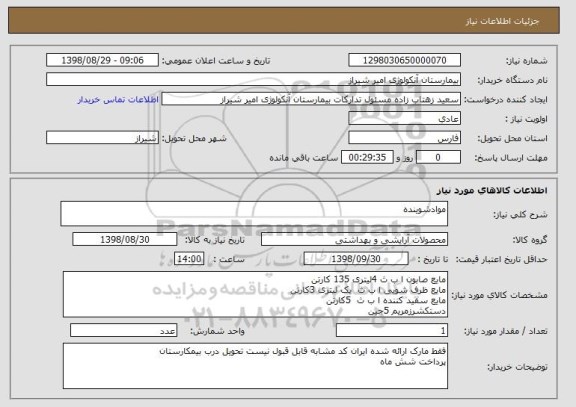Select the label حداقل تاریخ اعتبار قیمت

[x=502, y=259]
